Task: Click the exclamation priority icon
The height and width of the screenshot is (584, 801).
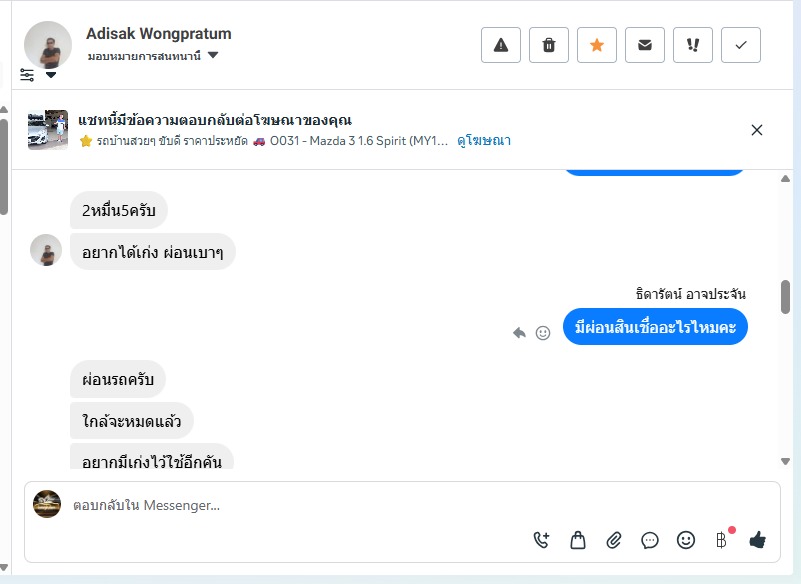Action: [693, 45]
